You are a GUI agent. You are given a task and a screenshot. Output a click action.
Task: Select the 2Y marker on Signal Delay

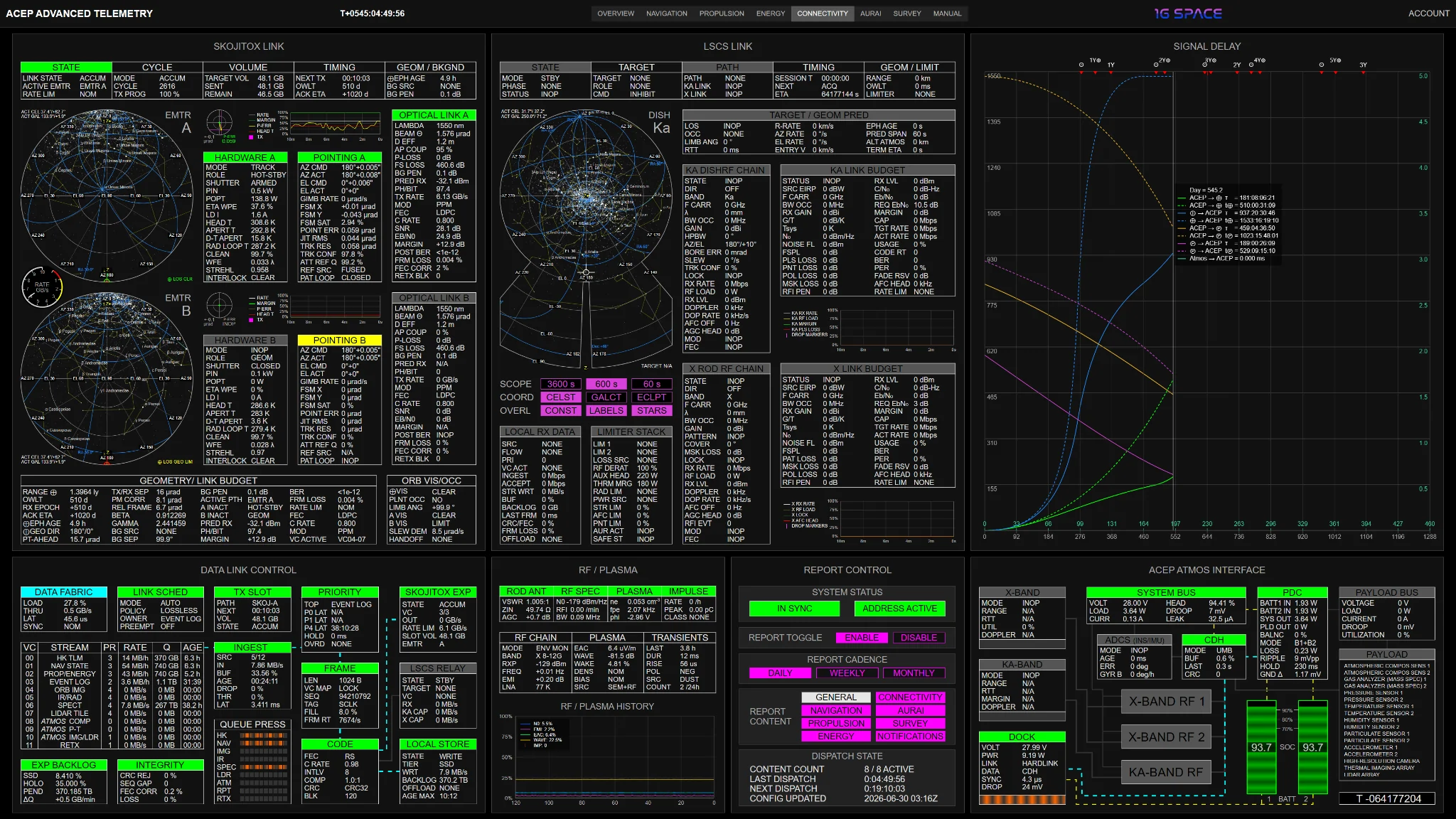coord(1236,65)
